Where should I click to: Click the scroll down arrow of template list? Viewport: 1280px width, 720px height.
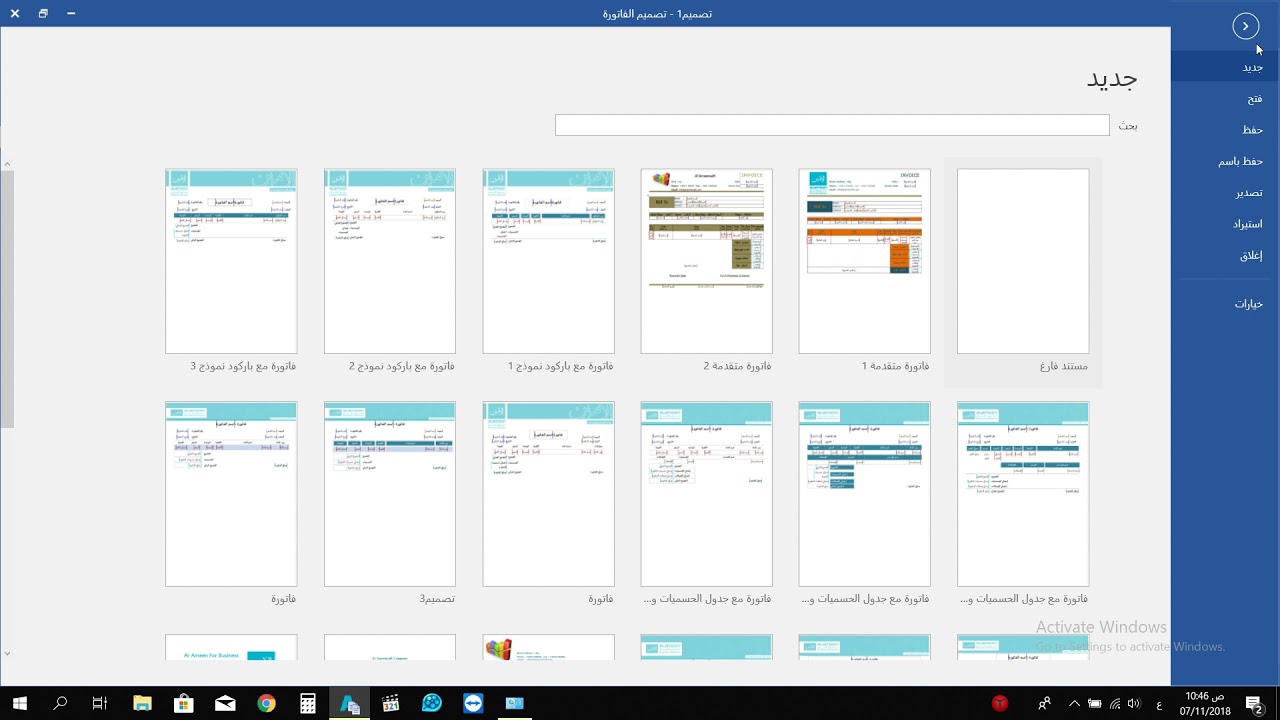coord(7,653)
